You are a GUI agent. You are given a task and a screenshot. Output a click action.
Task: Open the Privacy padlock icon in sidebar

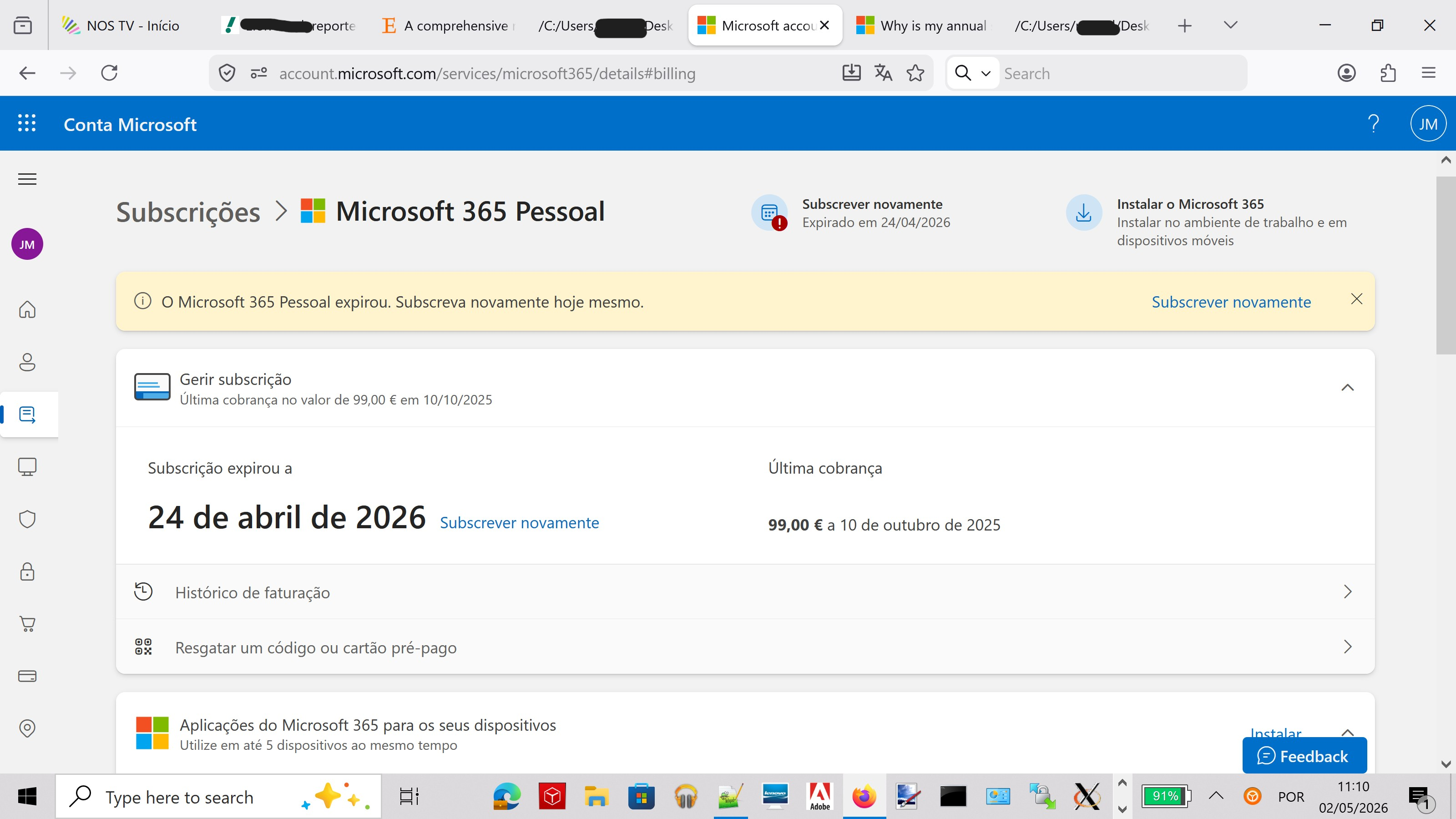point(27,571)
